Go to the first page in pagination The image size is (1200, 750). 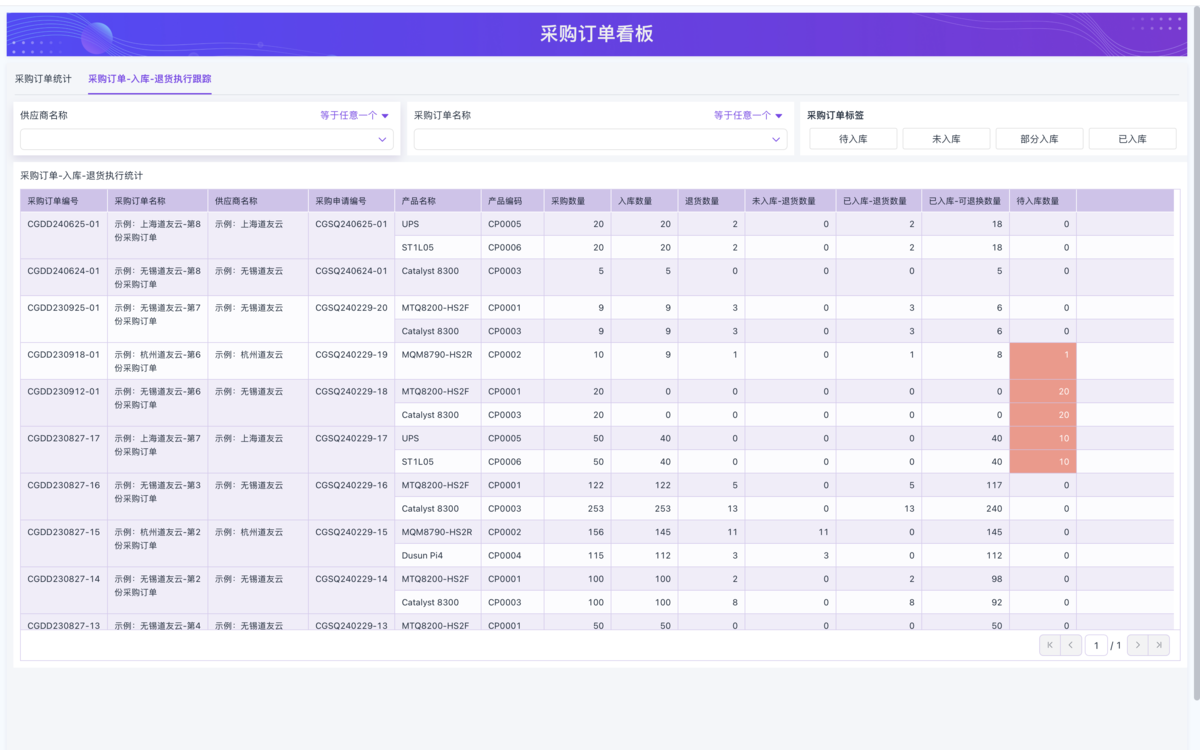point(1050,645)
